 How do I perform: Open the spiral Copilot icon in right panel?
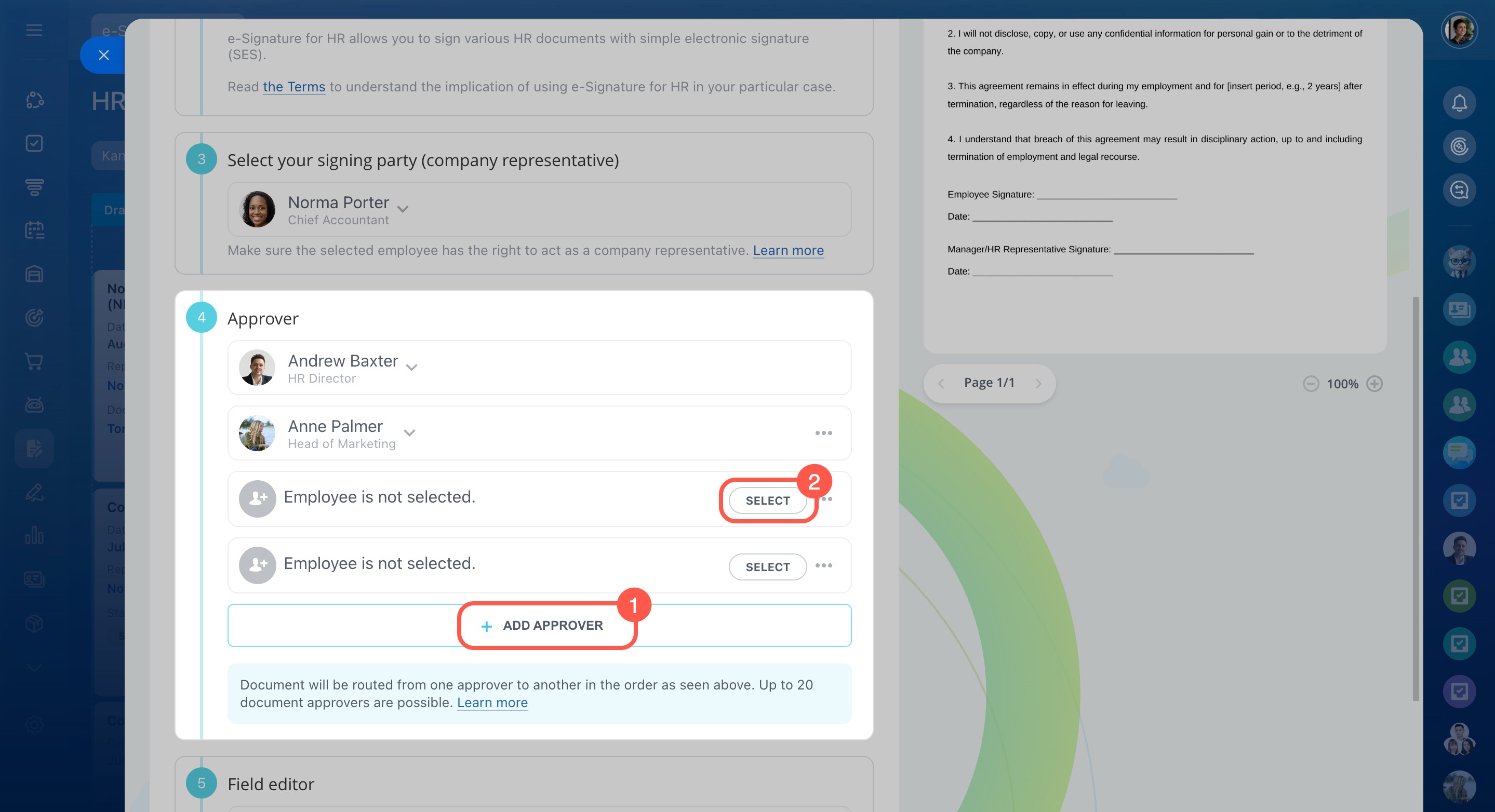(x=1459, y=146)
